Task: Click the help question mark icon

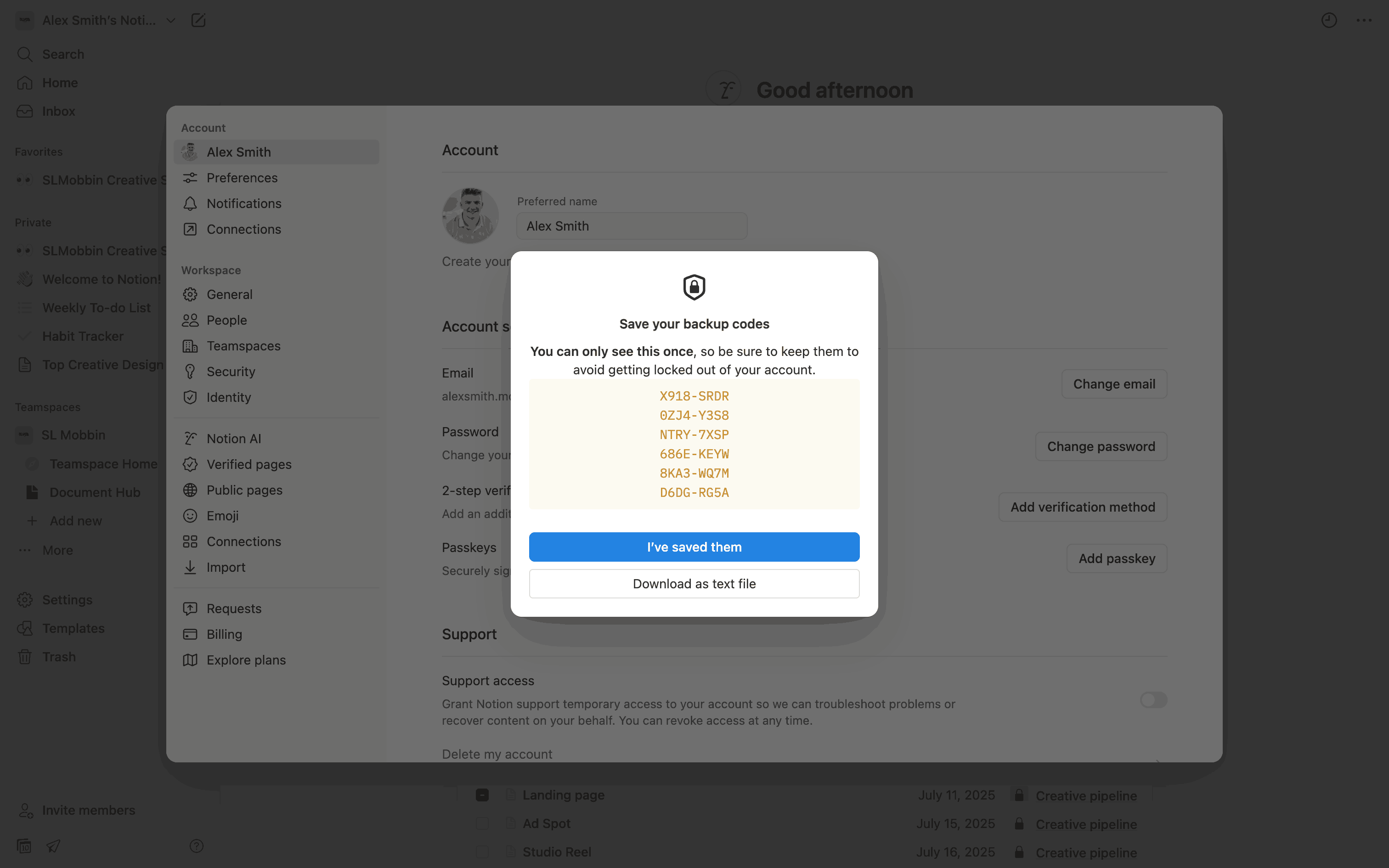Action: (196, 845)
